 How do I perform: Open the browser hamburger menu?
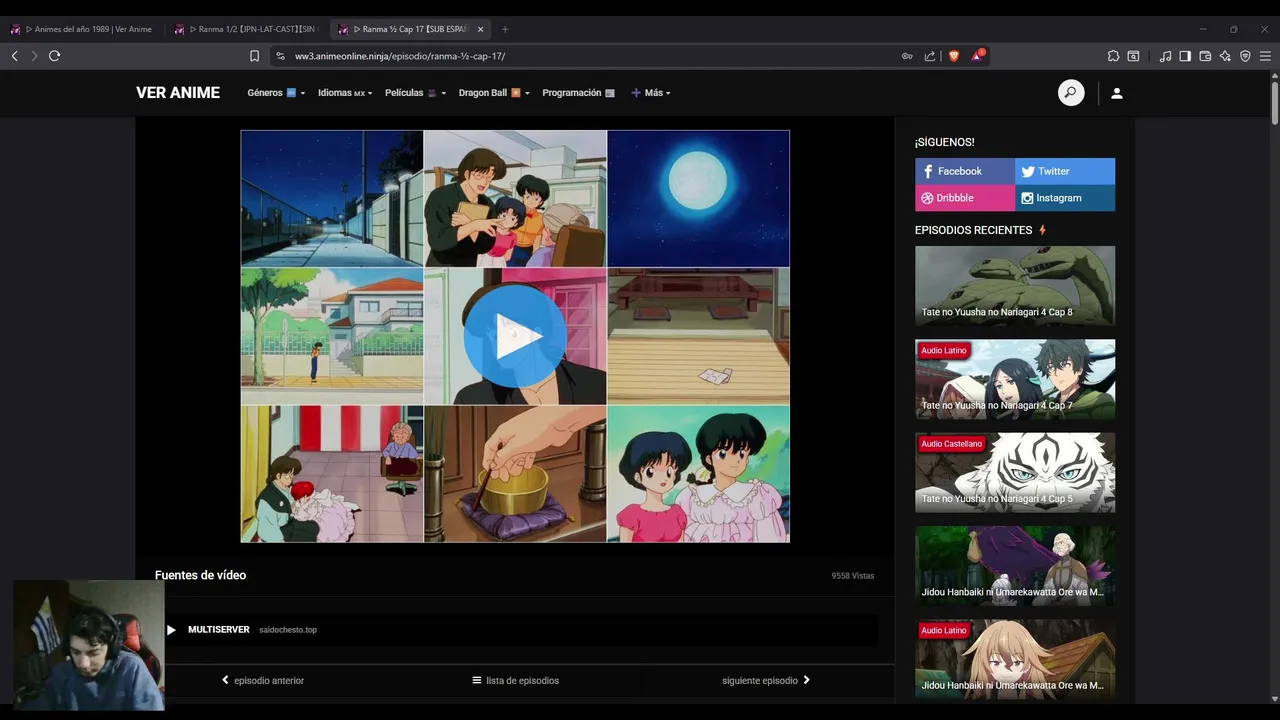pos(1265,56)
